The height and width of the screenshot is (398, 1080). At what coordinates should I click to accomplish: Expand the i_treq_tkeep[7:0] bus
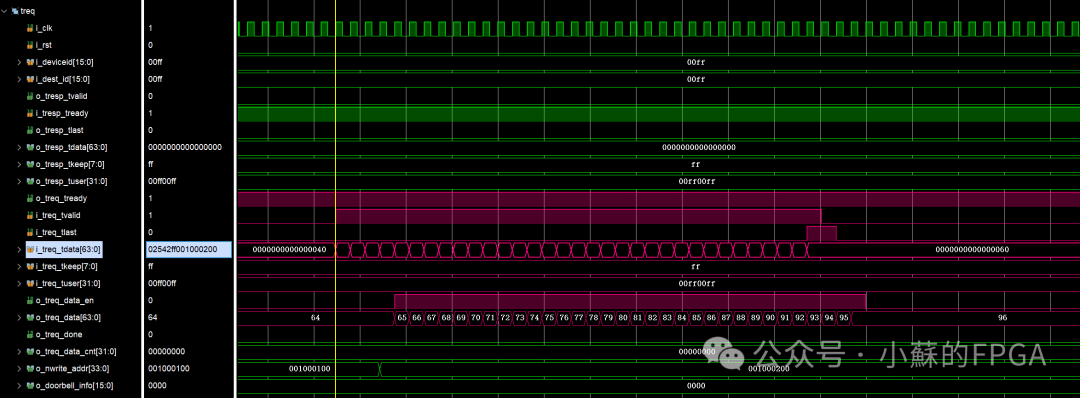pyautogui.click(x=19, y=266)
